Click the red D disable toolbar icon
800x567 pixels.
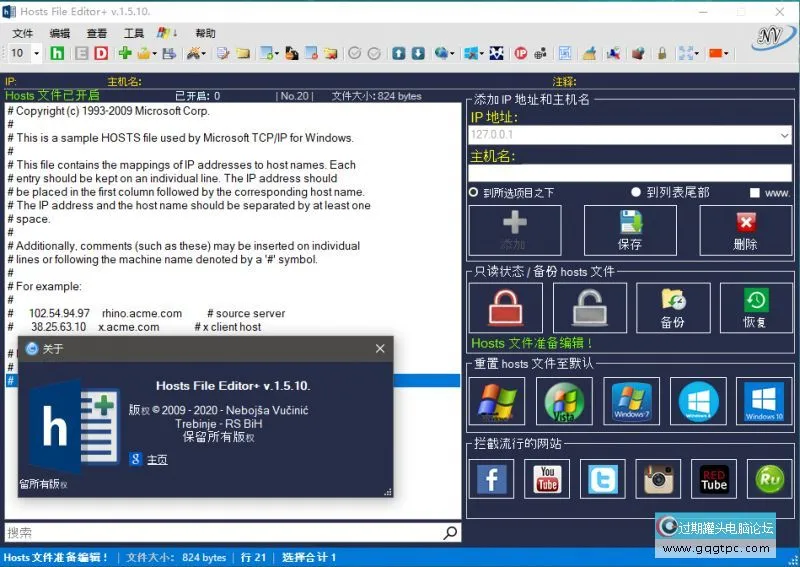pyautogui.click(x=101, y=53)
